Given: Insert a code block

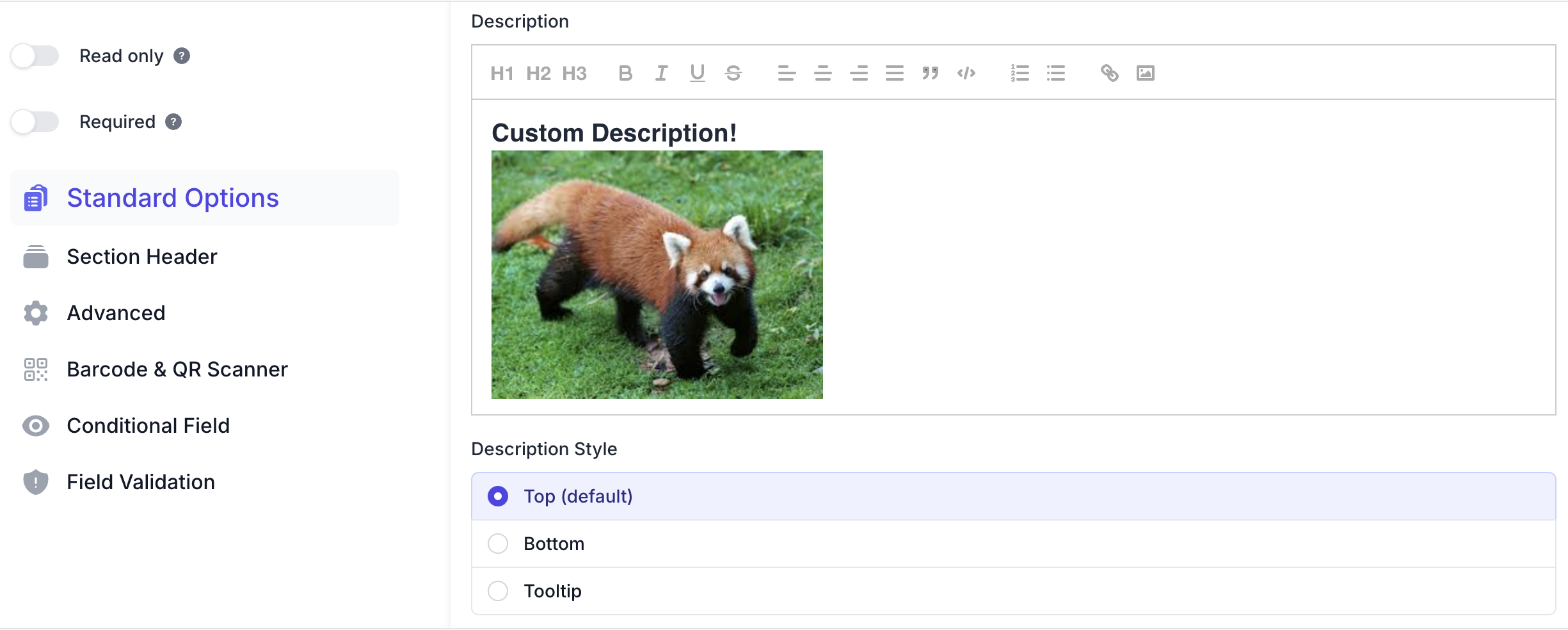Looking at the screenshot, I should tap(966, 74).
